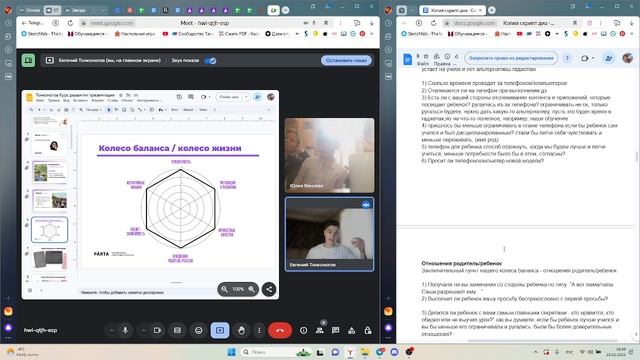
Task: Open a new tab in Docs browser window
Action: point(491,10)
